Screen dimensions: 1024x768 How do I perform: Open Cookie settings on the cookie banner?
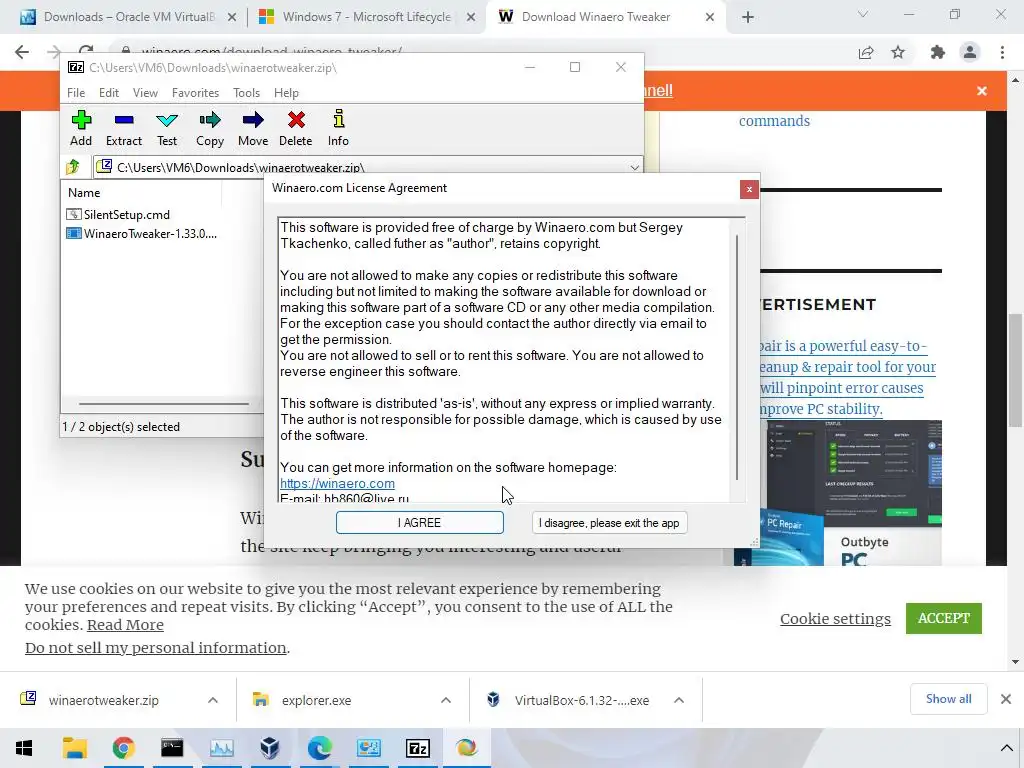point(835,618)
